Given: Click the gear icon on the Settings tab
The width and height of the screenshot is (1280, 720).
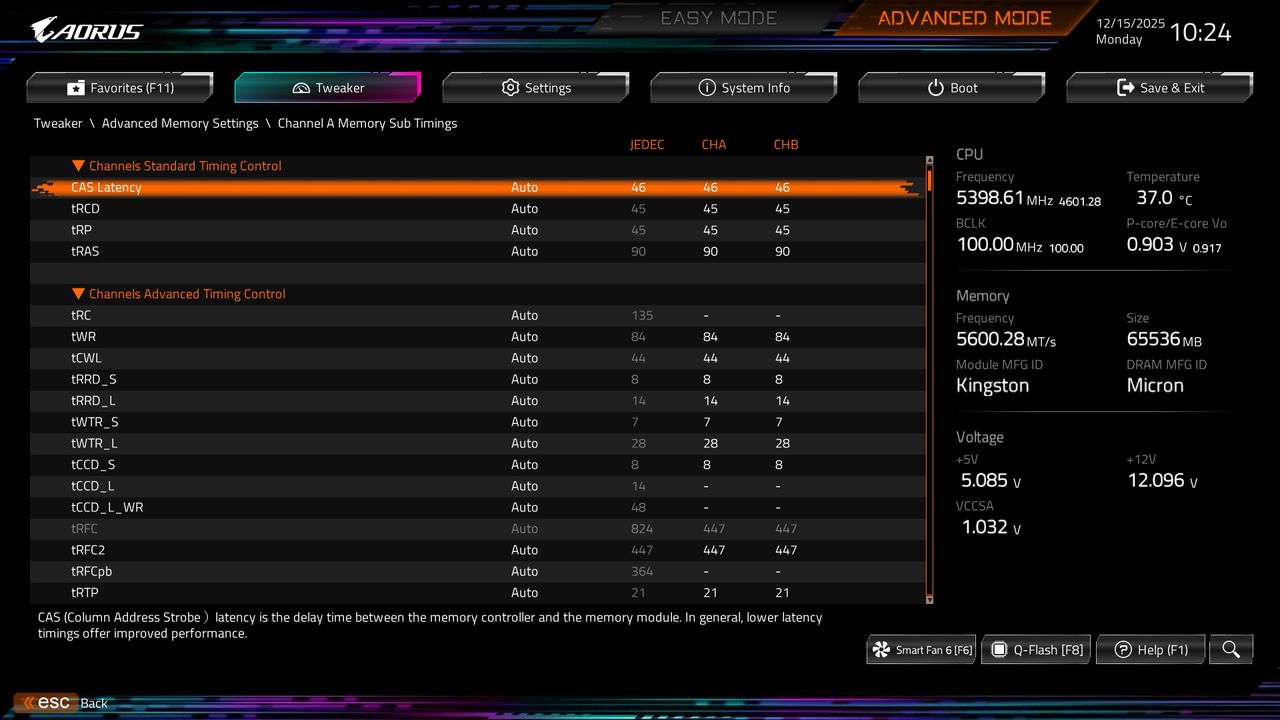Looking at the screenshot, I should 509,87.
